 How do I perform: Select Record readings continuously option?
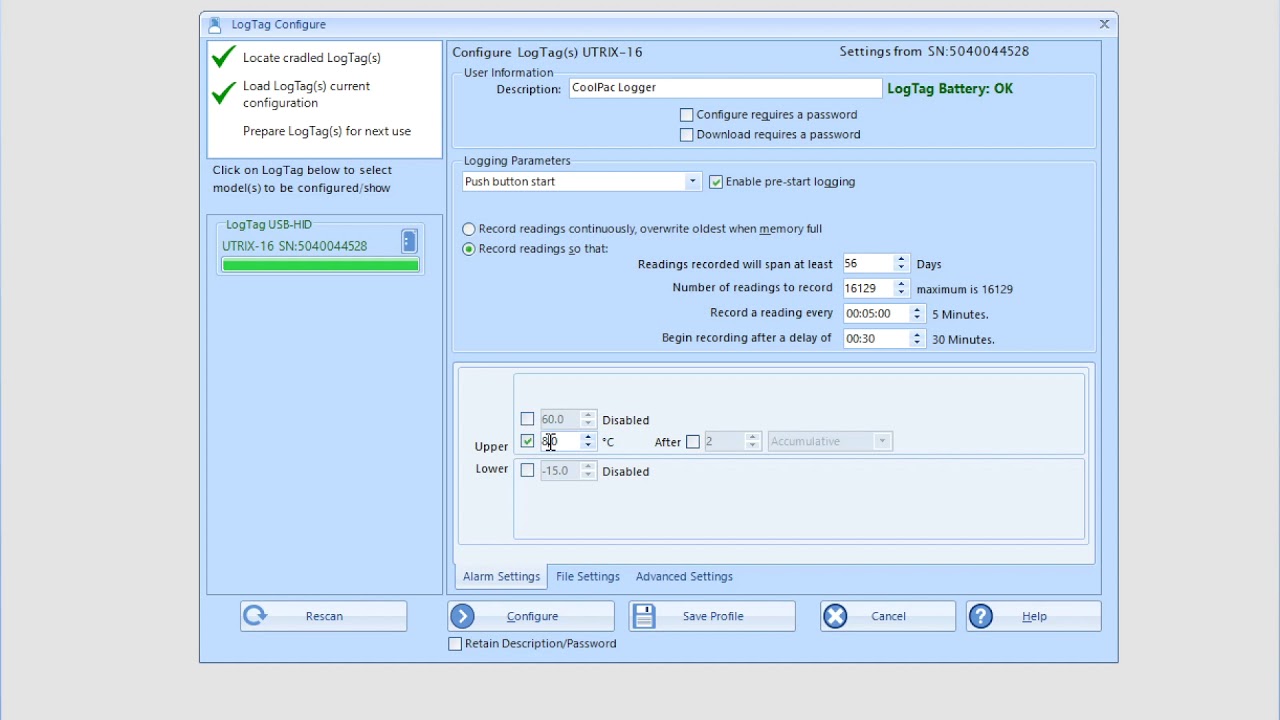tap(469, 229)
